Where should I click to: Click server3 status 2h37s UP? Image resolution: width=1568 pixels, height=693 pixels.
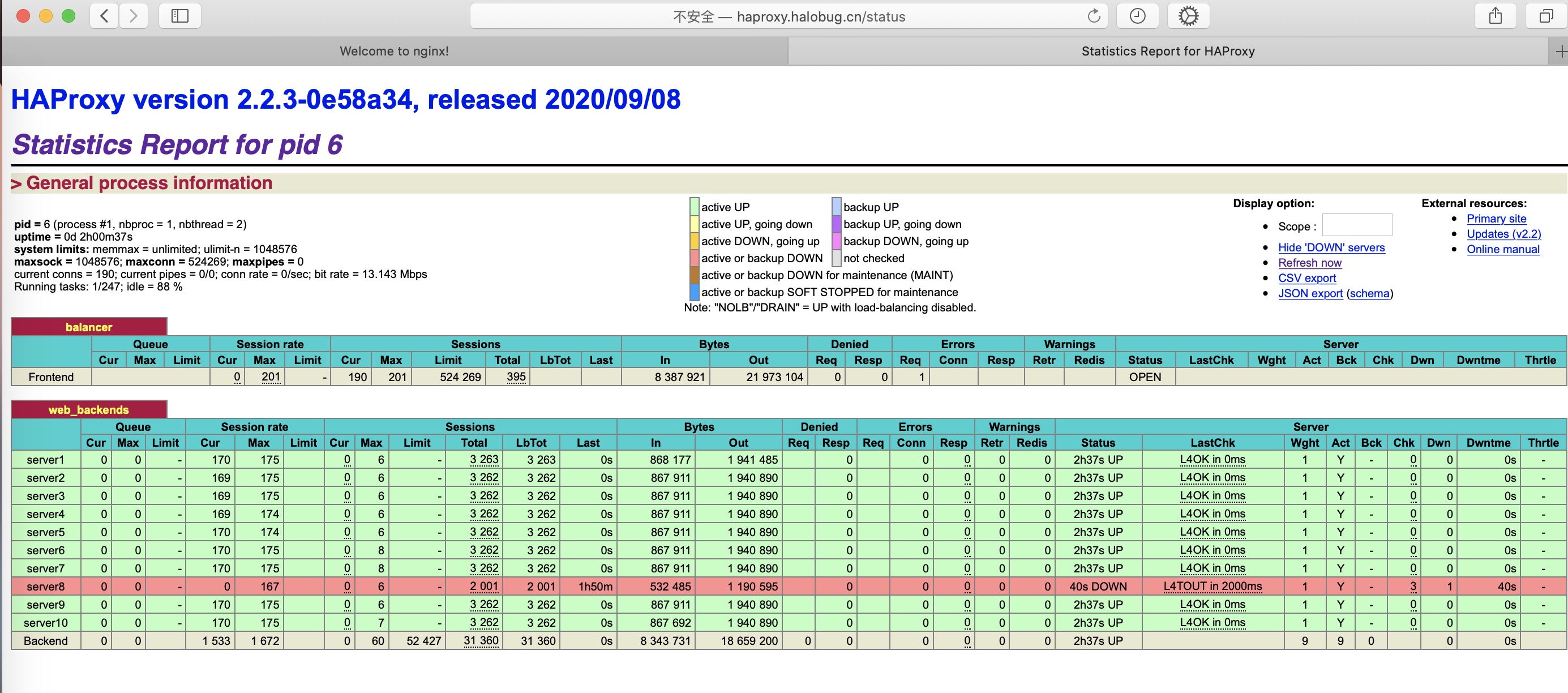pyautogui.click(x=1098, y=497)
